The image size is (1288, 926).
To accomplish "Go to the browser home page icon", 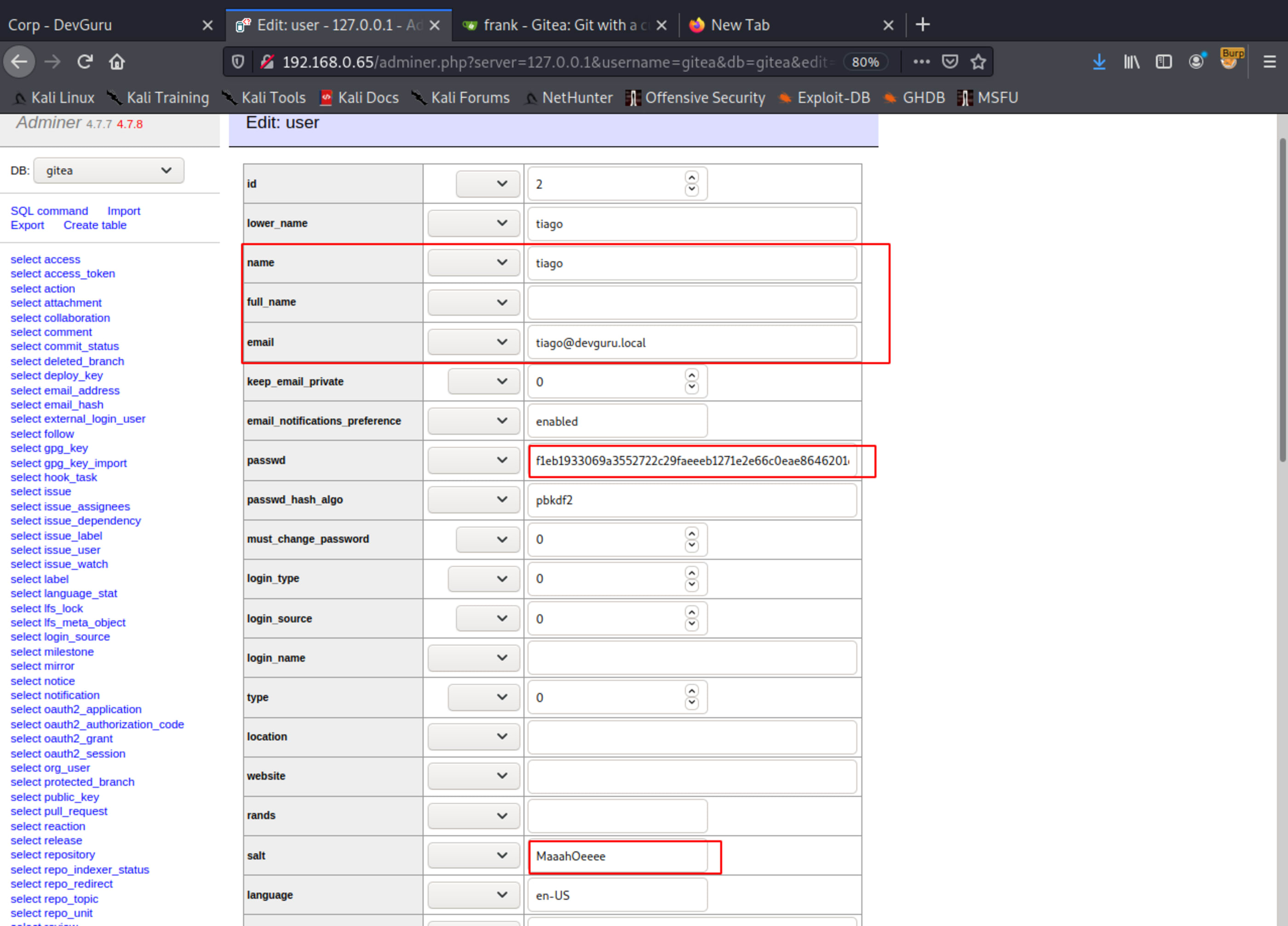I will click(x=117, y=61).
